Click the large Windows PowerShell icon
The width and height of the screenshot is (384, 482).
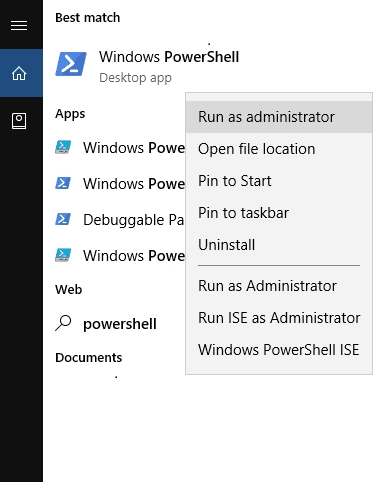[71, 64]
